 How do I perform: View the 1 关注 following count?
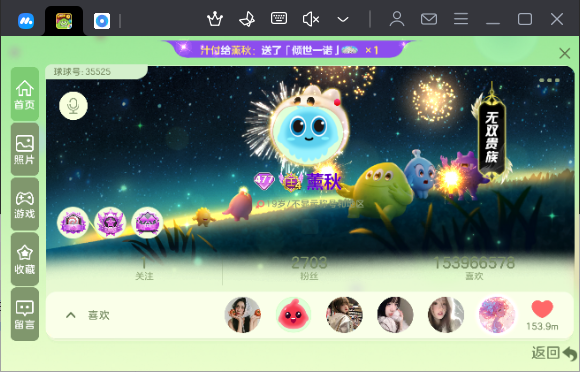(144, 269)
